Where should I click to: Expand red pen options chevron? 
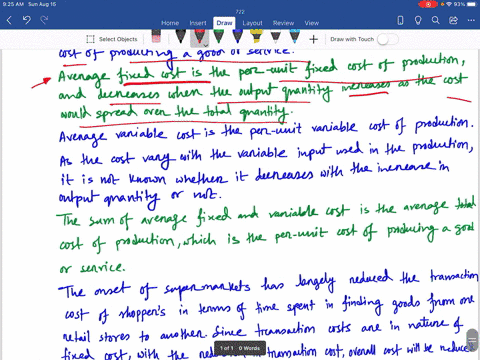[206, 45]
